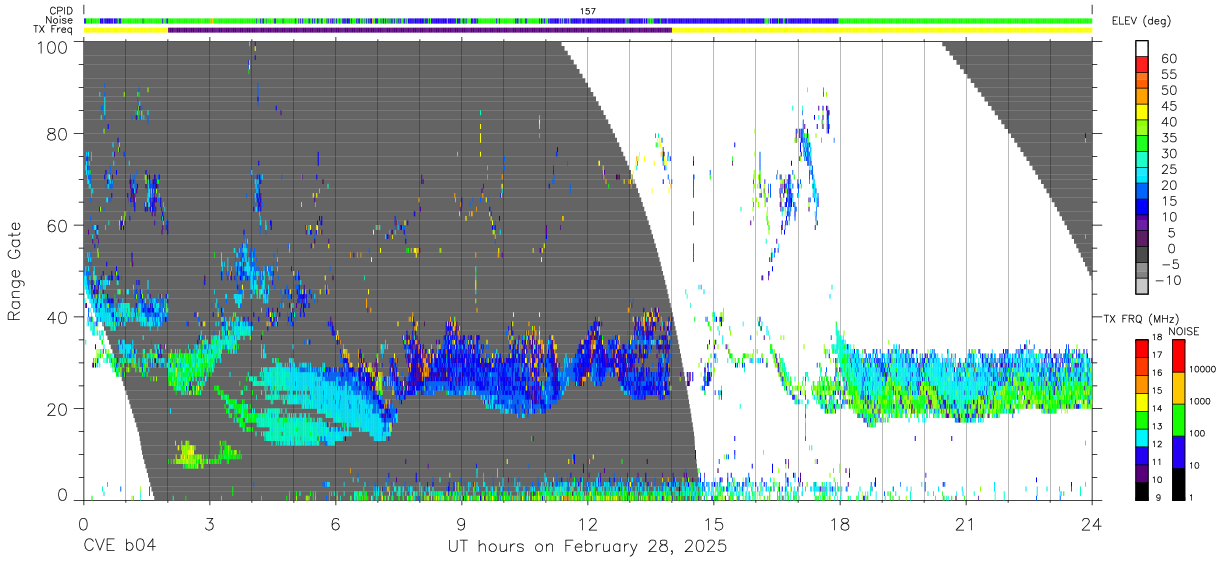
Task: Click the '13' label on TX FRQ colorbar
Action: 1157,426
